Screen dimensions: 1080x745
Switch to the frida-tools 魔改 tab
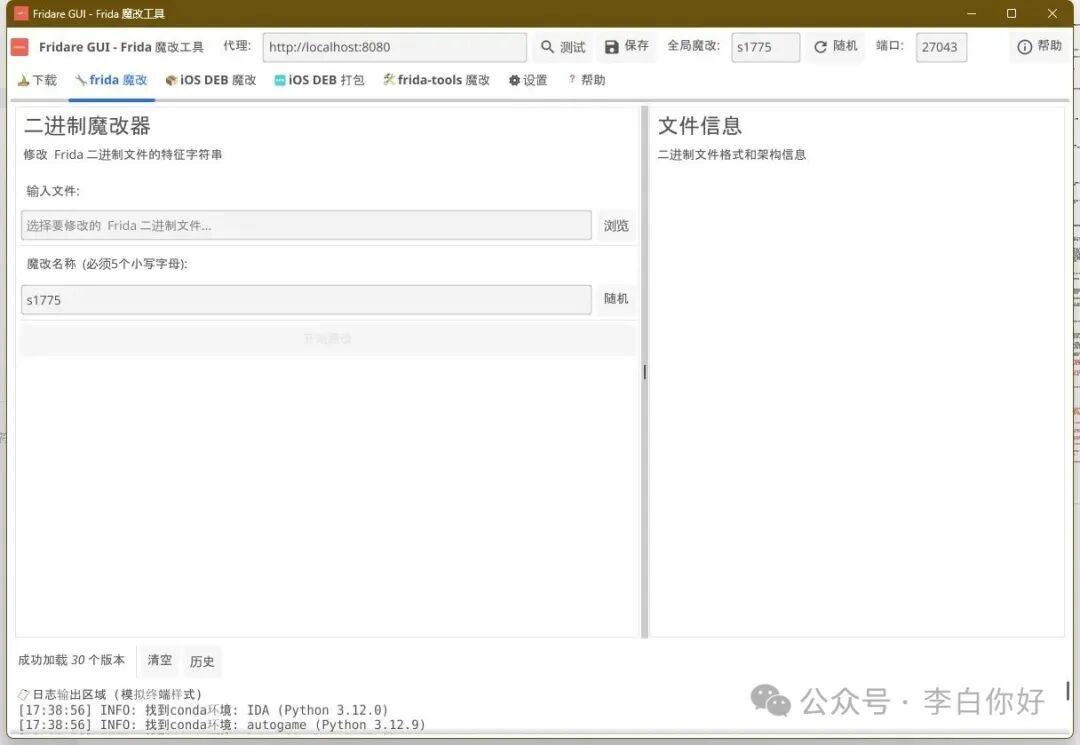click(x=437, y=80)
